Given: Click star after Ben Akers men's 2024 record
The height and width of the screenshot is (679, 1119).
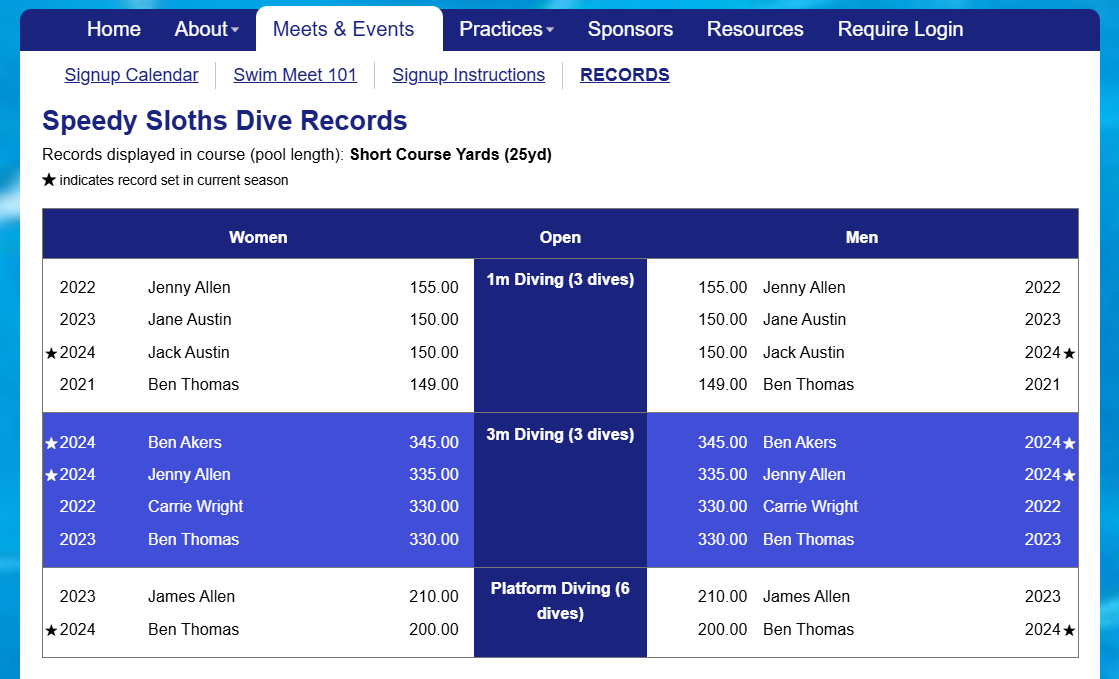Looking at the screenshot, I should [1067, 441].
